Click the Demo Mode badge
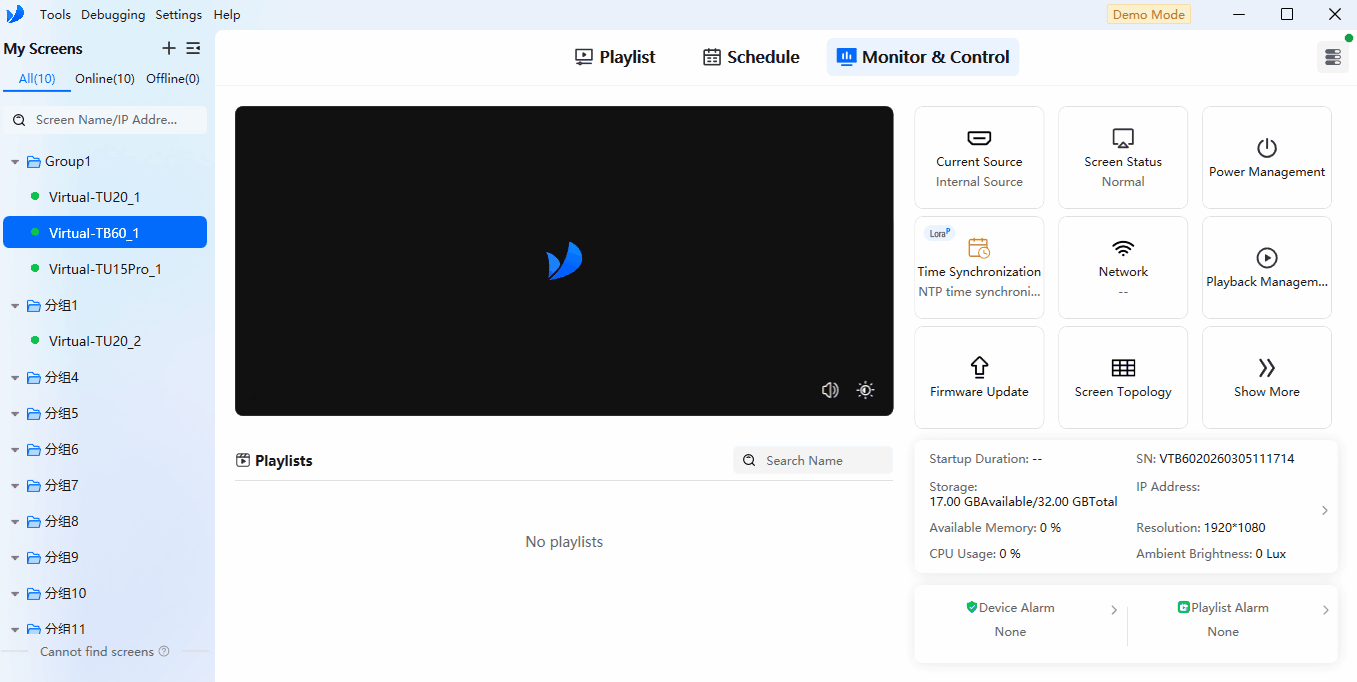This screenshot has width=1357, height=682. pyautogui.click(x=1149, y=15)
